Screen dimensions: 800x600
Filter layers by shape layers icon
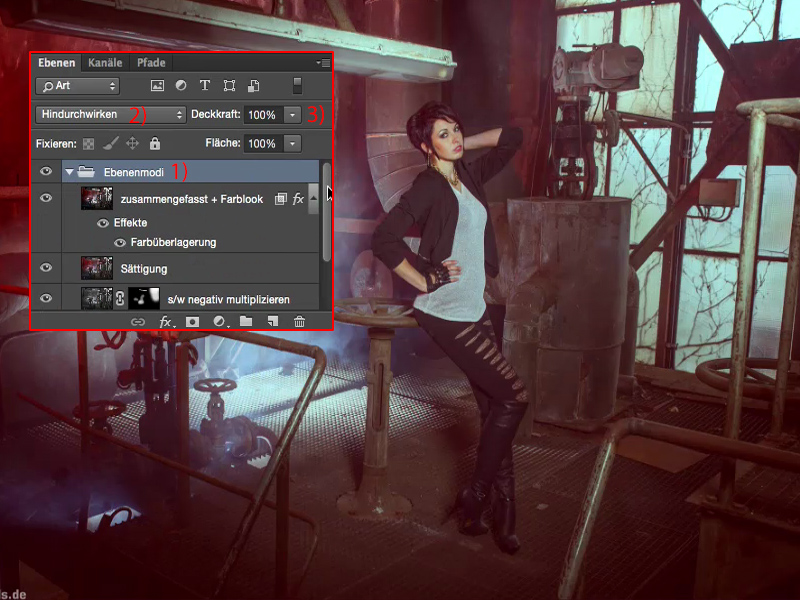pos(230,86)
